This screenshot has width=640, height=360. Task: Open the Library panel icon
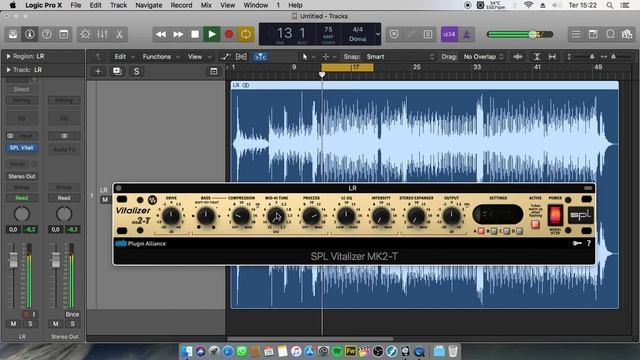tap(13, 34)
